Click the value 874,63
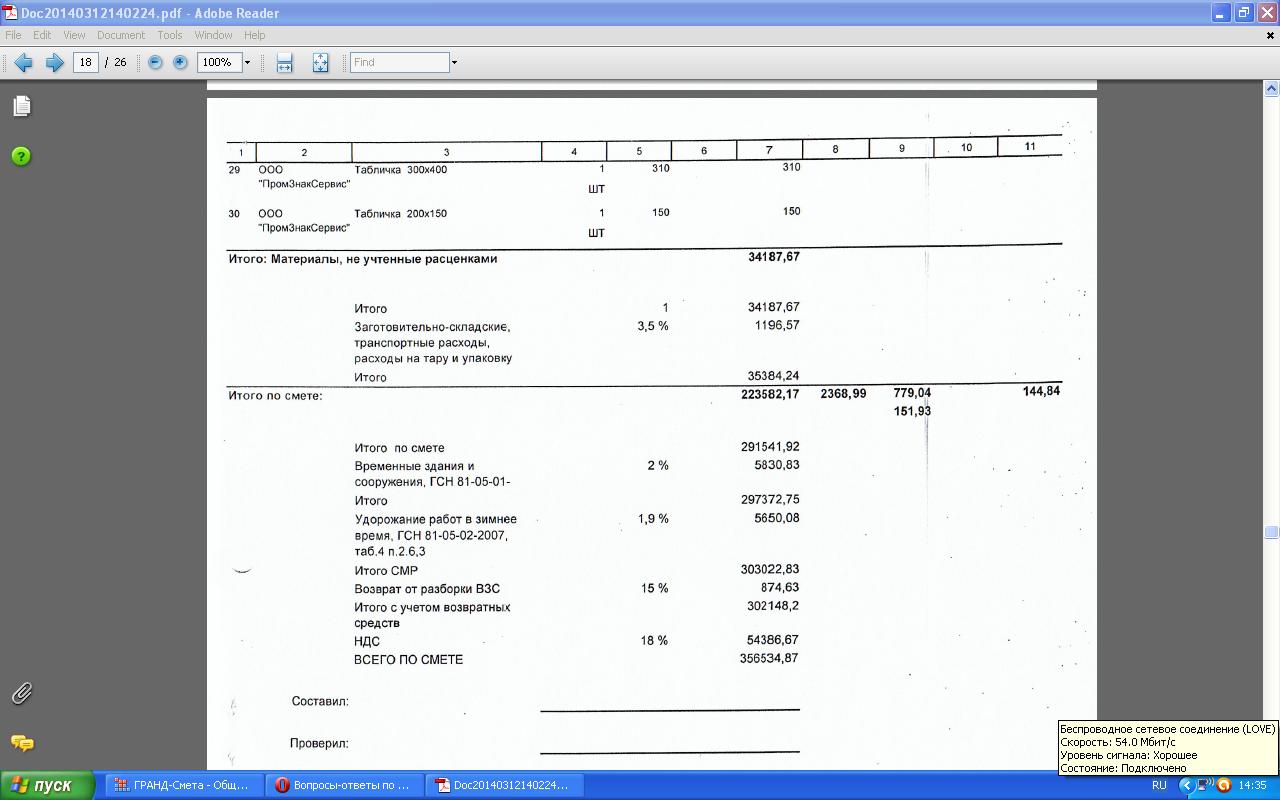 click(780, 587)
